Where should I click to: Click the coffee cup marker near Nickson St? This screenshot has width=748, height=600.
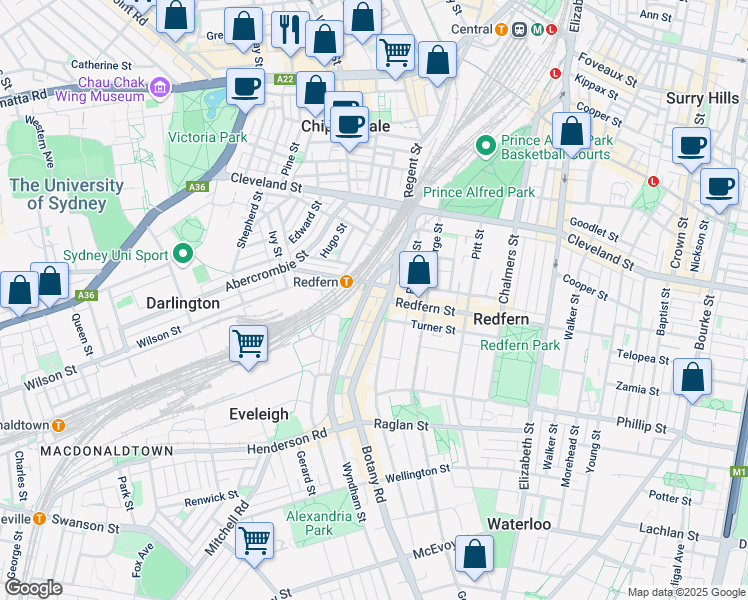[x=719, y=190]
